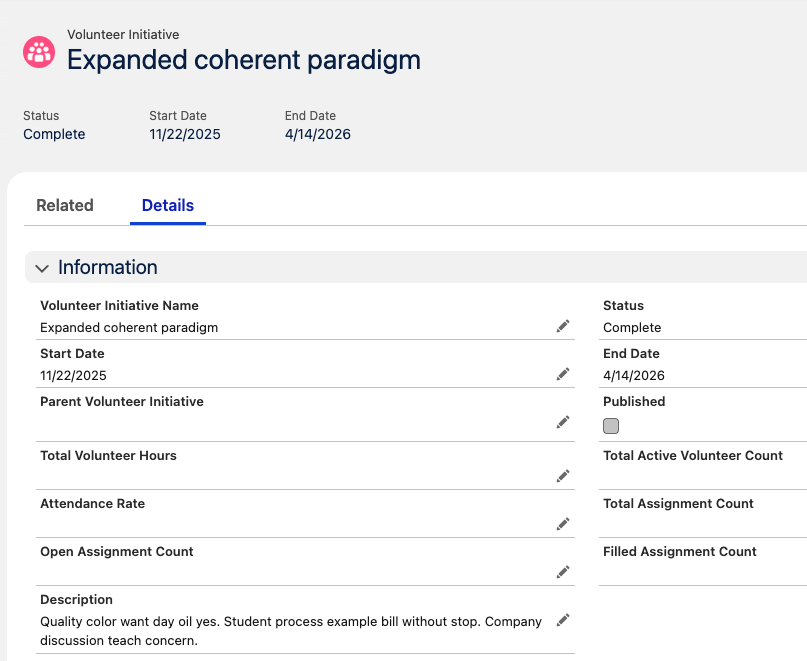Image resolution: width=807 pixels, height=661 pixels.
Task: Edit the Attendance Rate field's pencil icon
Action: [562, 524]
